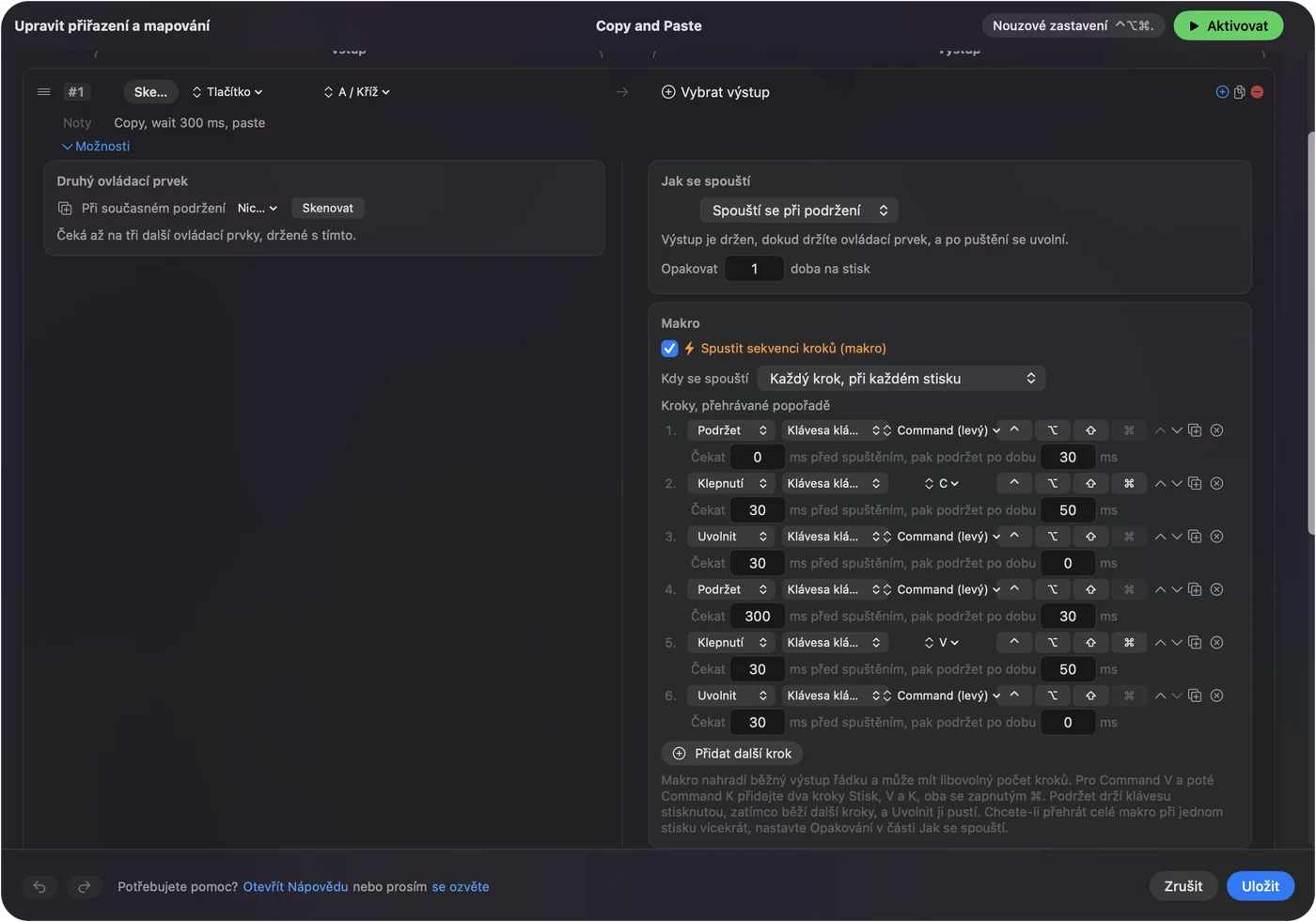
Task: Click the Uložit button
Action: pos(1261,886)
